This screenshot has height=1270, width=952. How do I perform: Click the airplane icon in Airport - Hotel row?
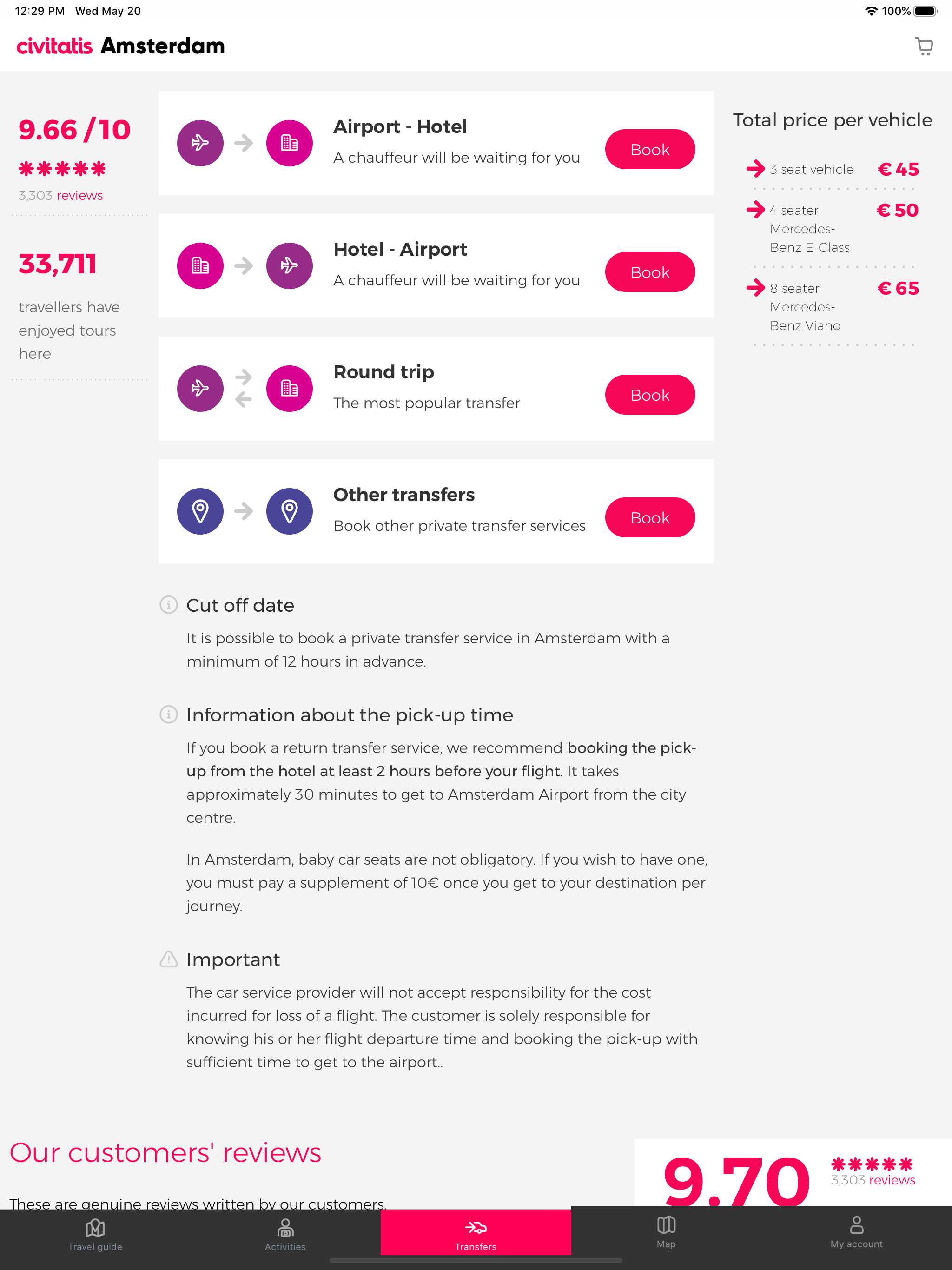200,142
